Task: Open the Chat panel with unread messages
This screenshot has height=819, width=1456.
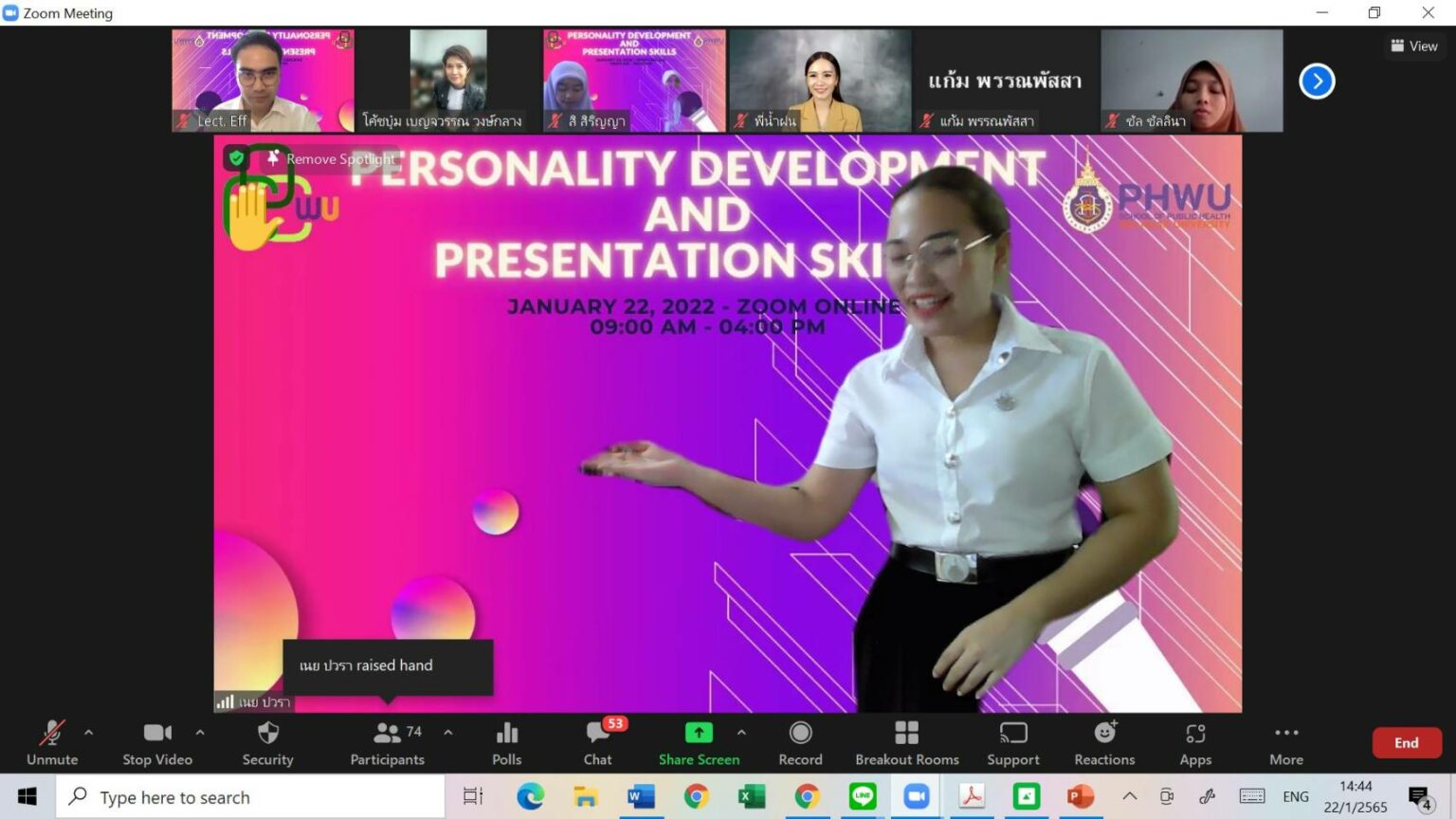Action: 598,743
